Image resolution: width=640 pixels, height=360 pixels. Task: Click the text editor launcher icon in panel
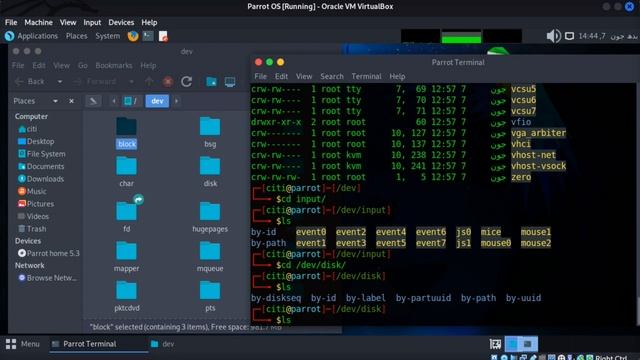[163, 36]
